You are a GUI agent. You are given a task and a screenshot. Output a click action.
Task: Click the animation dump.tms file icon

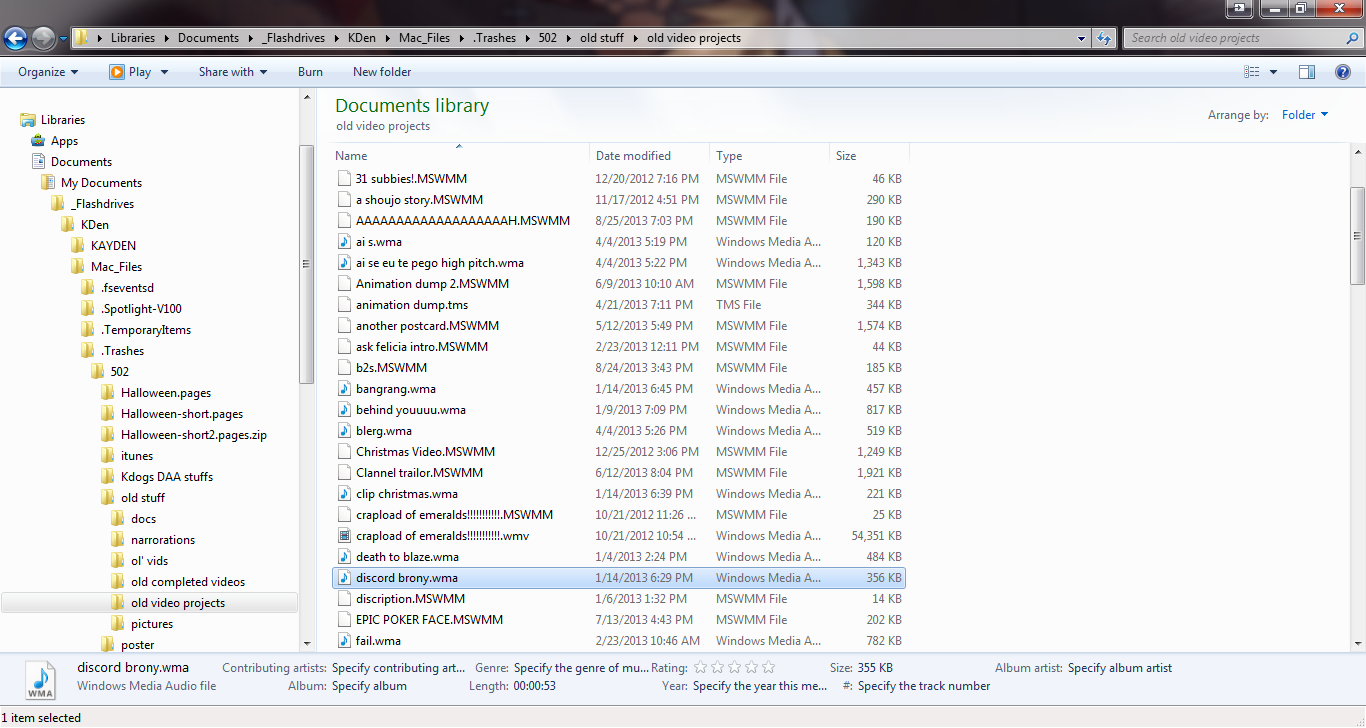tap(345, 305)
